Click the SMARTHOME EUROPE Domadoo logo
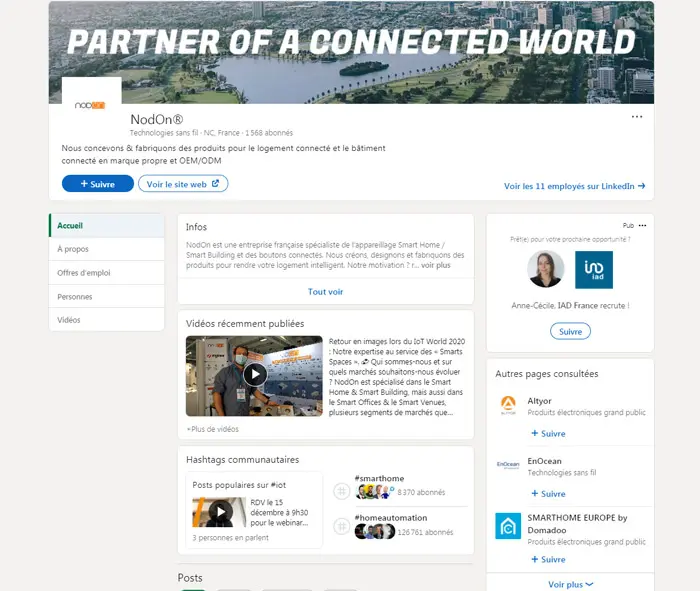Screen dimensions: 700x591 click(508, 526)
